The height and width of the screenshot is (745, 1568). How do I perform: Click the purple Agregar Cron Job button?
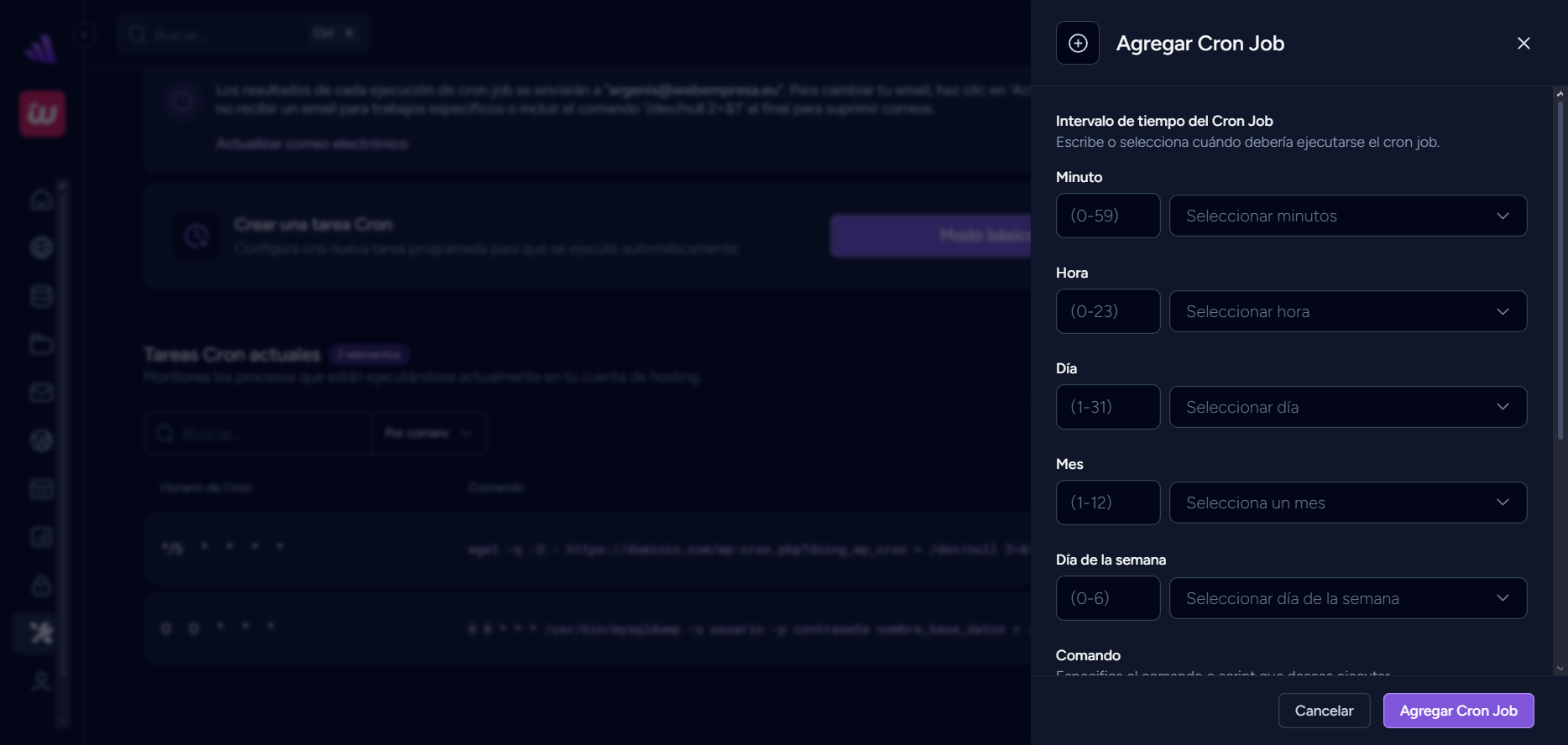[x=1458, y=711]
